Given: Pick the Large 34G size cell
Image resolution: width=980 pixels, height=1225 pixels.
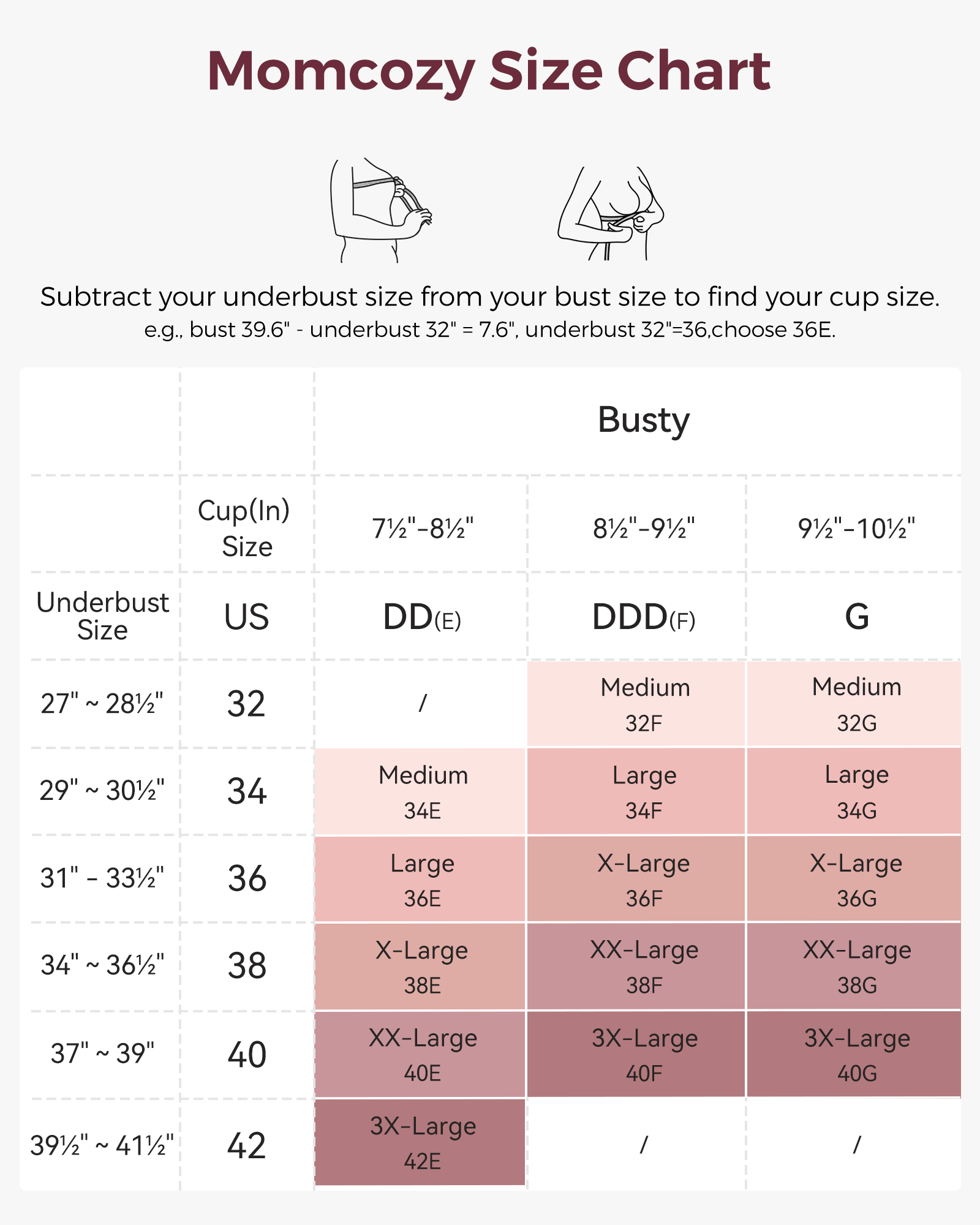Looking at the screenshot, I should tap(855, 792).
